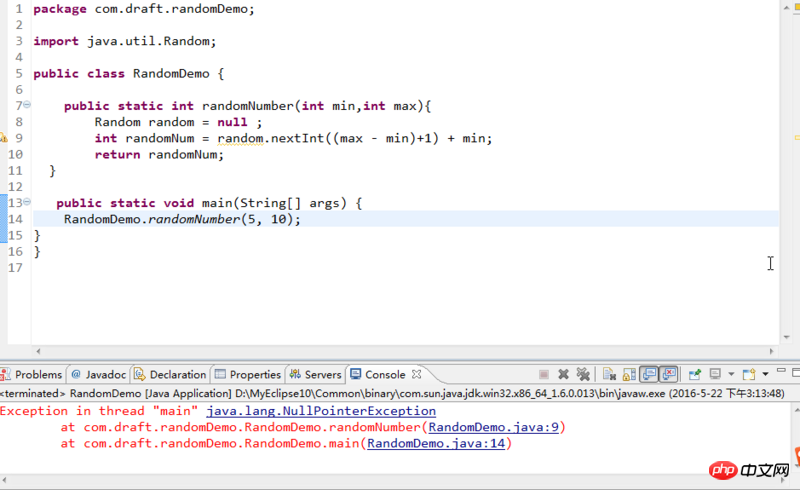Click the Display Selected Console icon
Screen dimensions: 800x490
pyautogui.click(x=715, y=375)
